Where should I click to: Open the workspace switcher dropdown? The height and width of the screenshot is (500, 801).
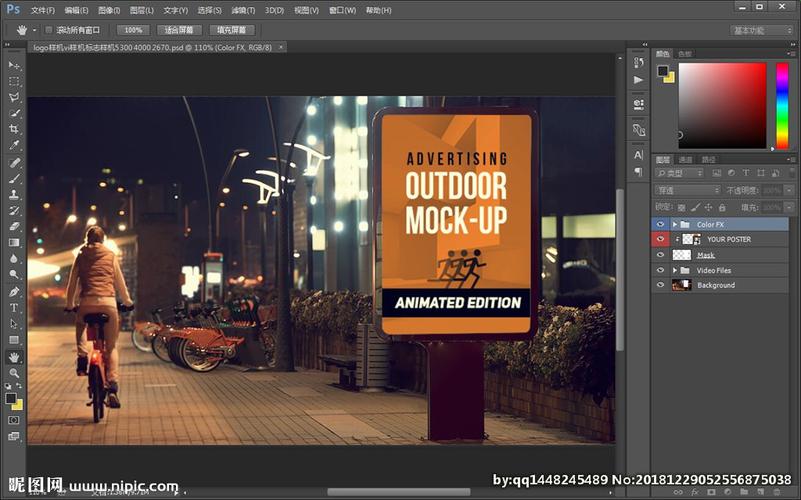762,30
